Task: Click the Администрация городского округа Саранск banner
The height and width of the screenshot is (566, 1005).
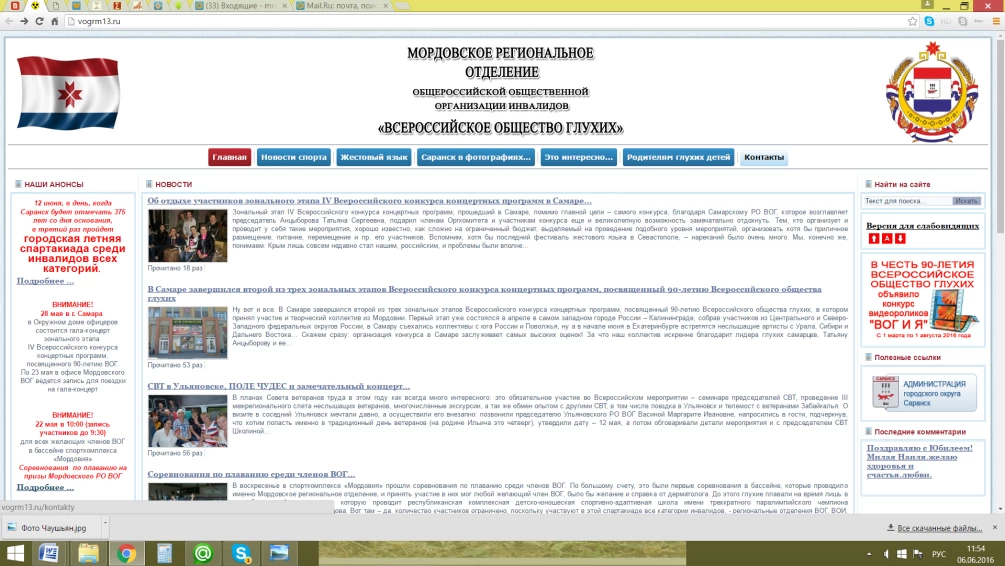Action: coord(924,393)
